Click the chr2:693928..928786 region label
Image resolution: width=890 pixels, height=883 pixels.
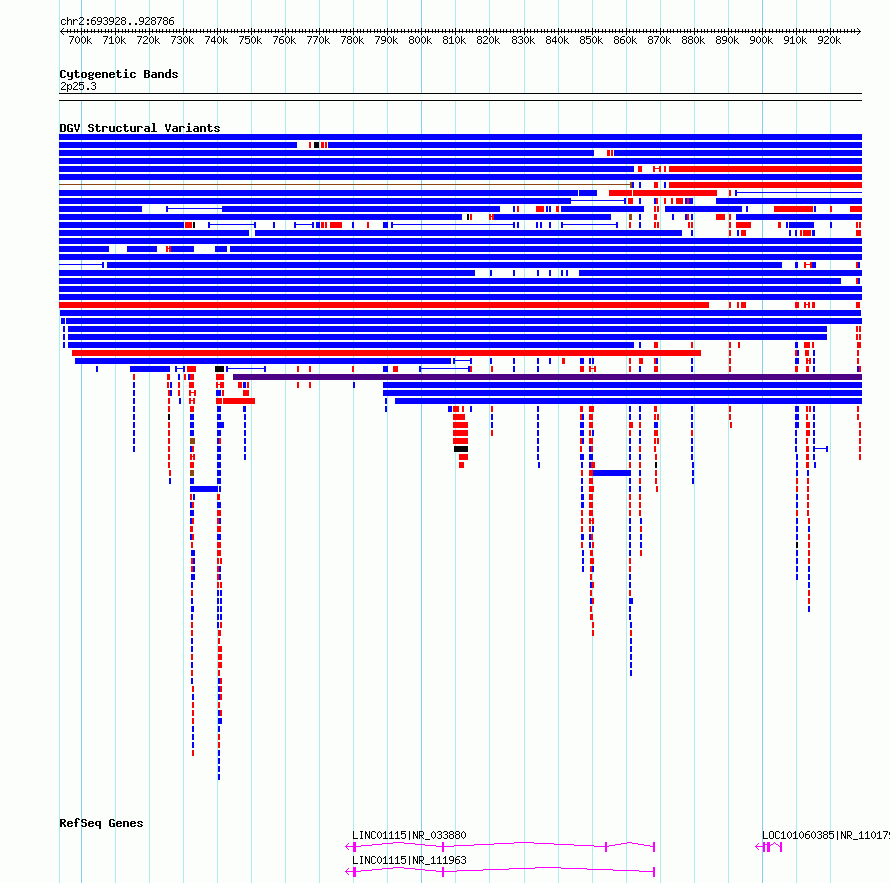[117, 21]
